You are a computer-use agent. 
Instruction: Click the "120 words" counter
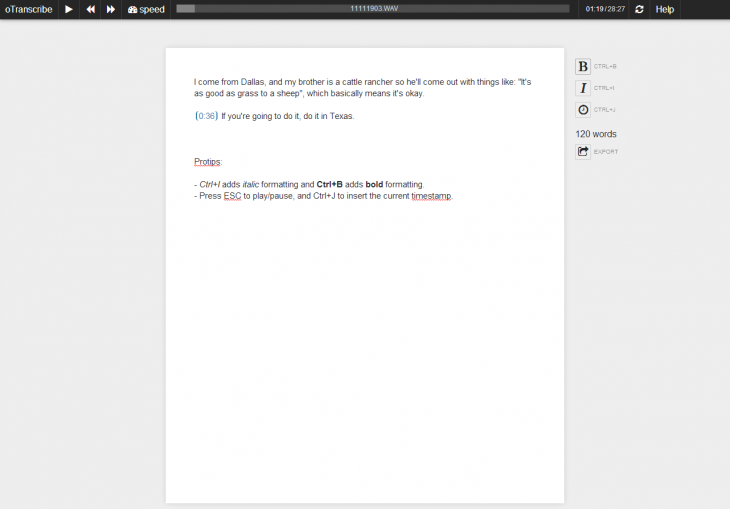(596, 134)
